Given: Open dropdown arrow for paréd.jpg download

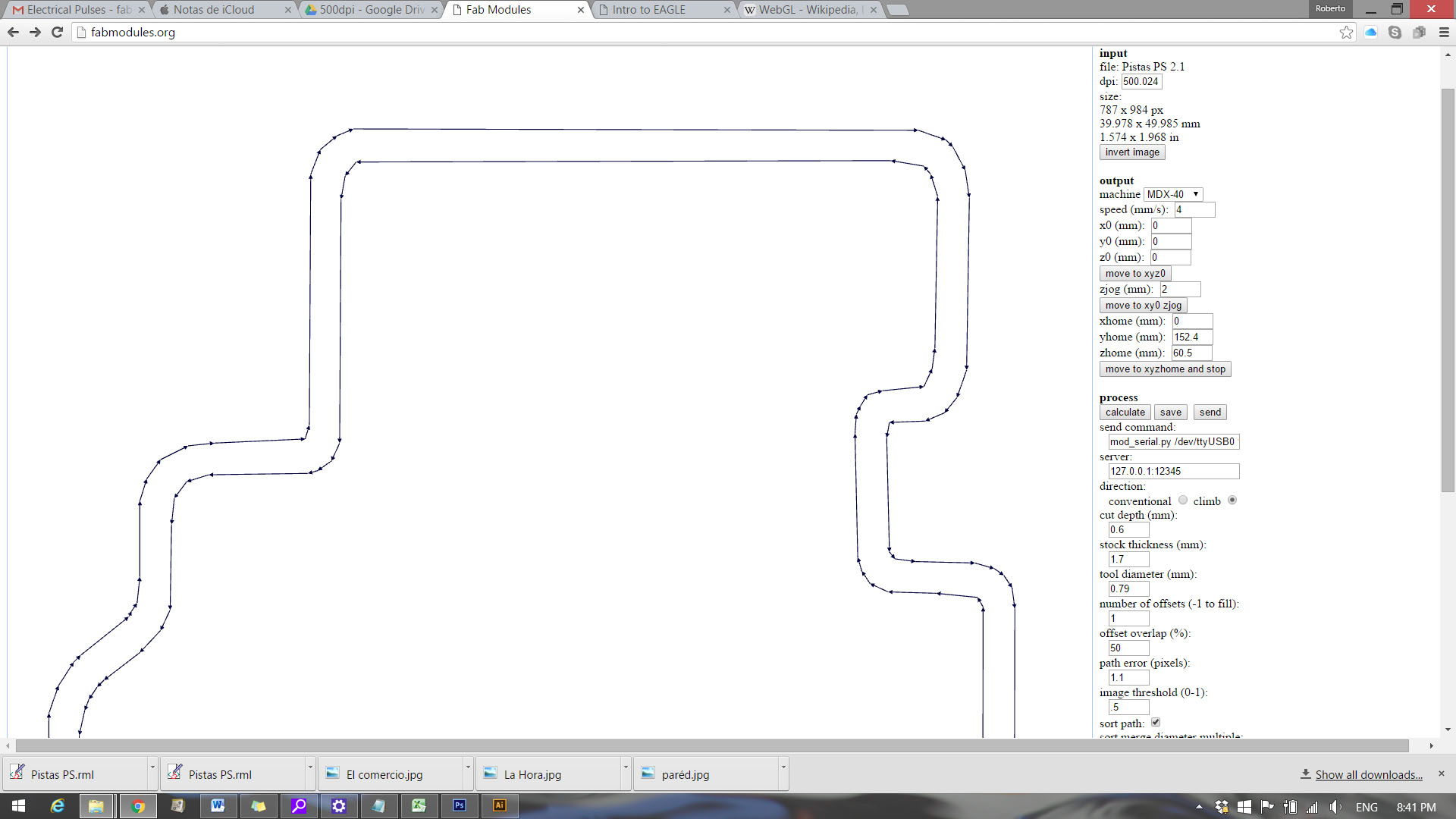Looking at the screenshot, I should [x=783, y=773].
